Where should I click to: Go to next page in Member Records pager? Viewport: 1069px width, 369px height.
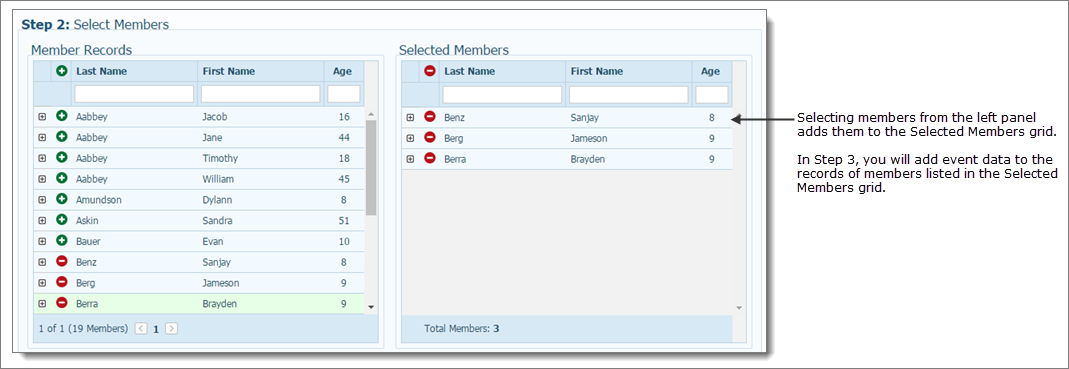pyautogui.click(x=172, y=328)
